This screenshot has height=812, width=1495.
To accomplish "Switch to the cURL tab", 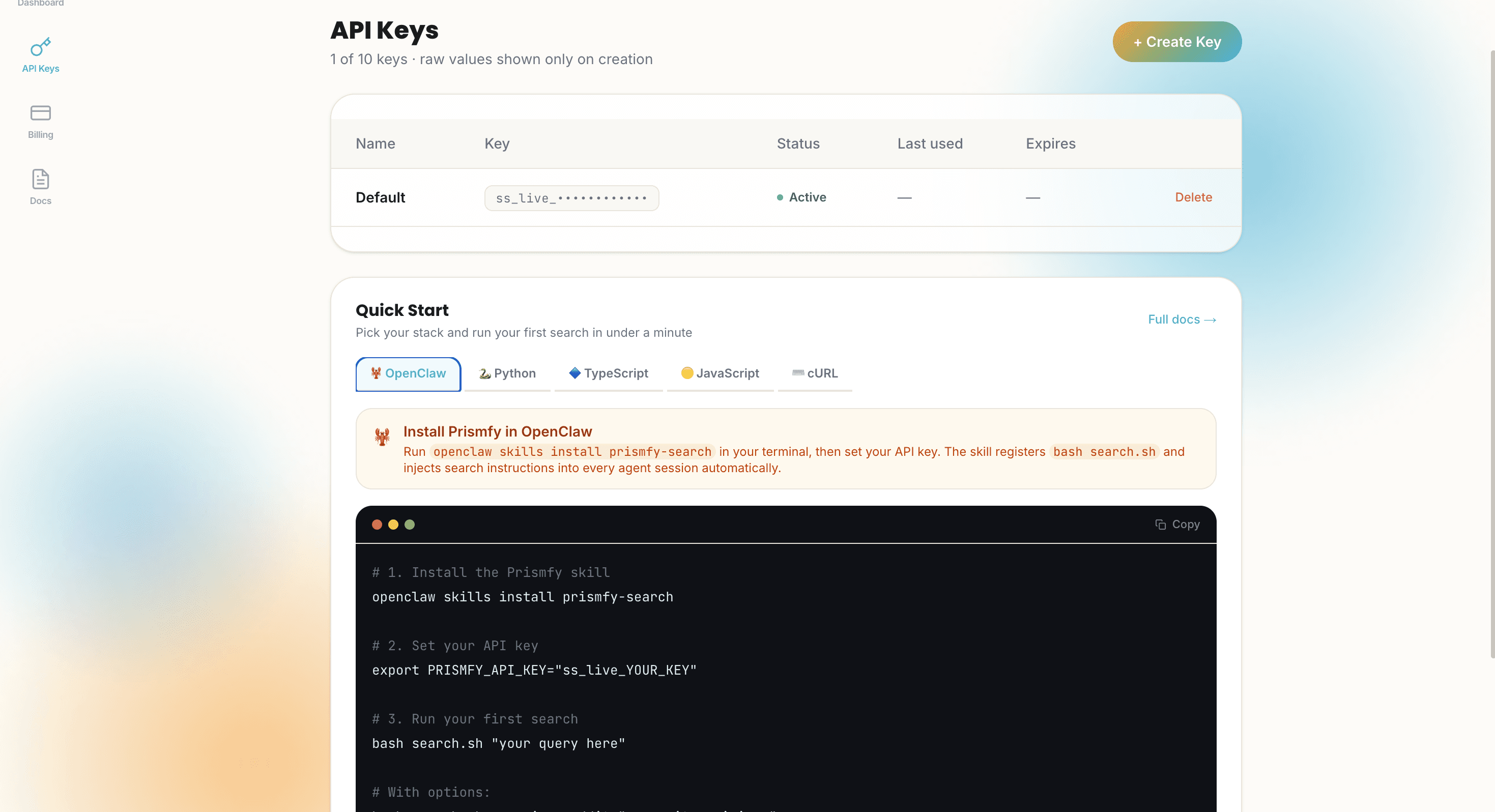I will click(815, 374).
